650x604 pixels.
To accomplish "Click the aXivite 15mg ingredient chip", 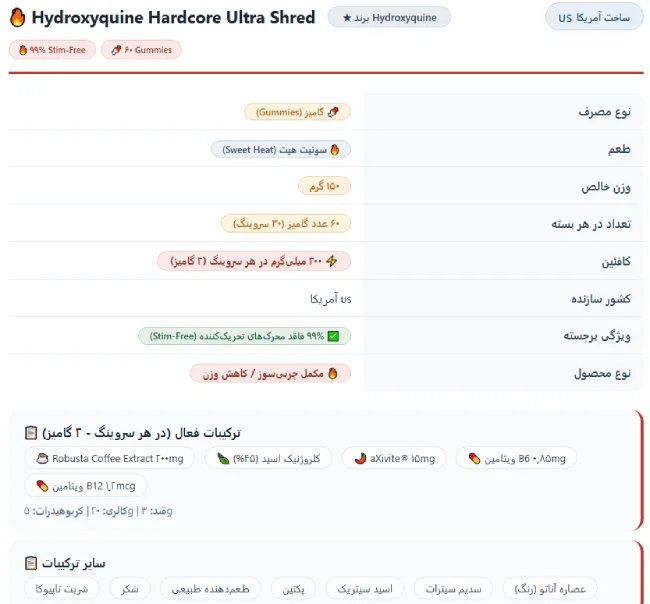I will [x=394, y=458].
